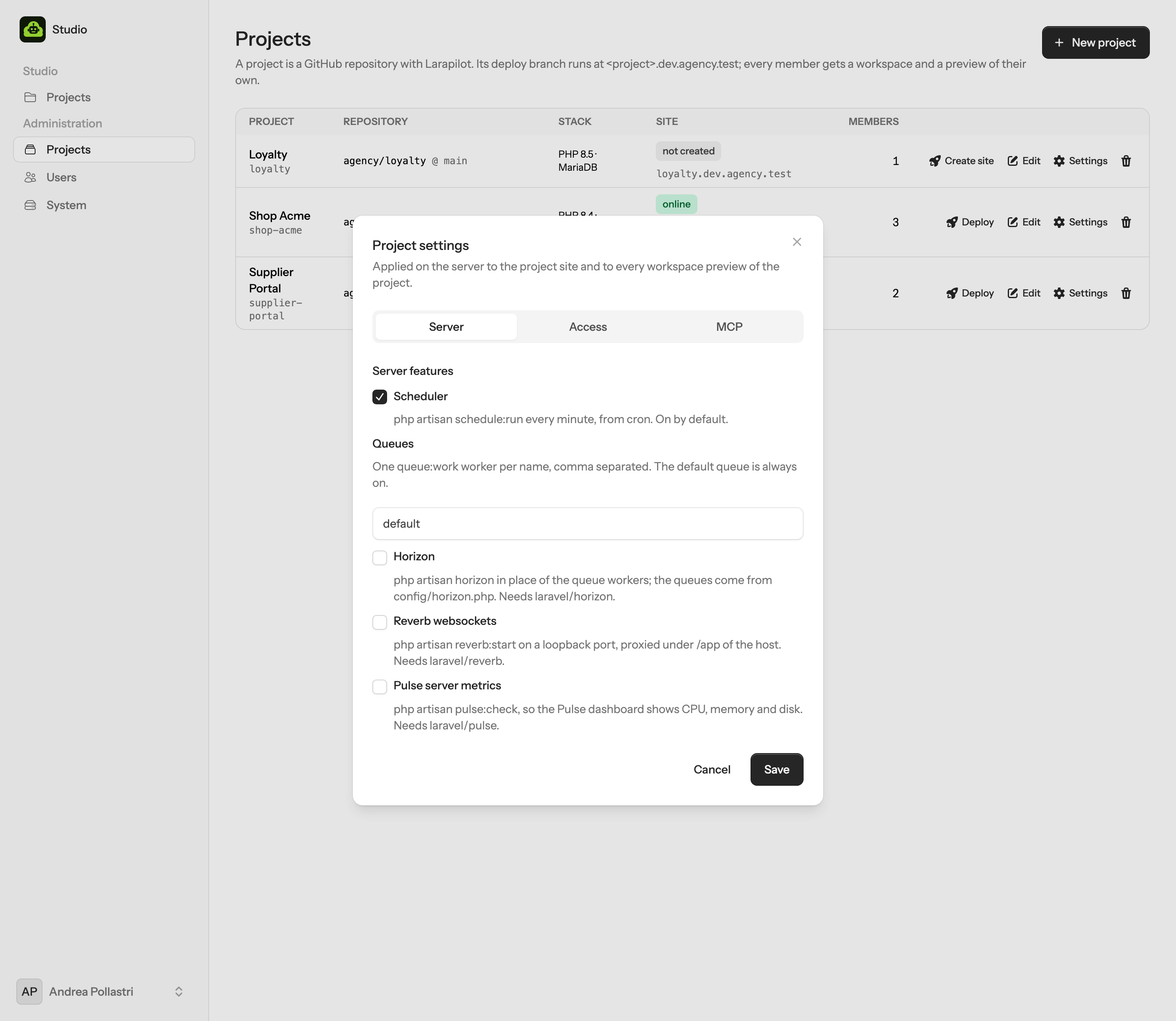Image resolution: width=1176 pixels, height=1021 pixels.
Task: Open the Settings gear for Shop Acme
Action: pos(1059,222)
